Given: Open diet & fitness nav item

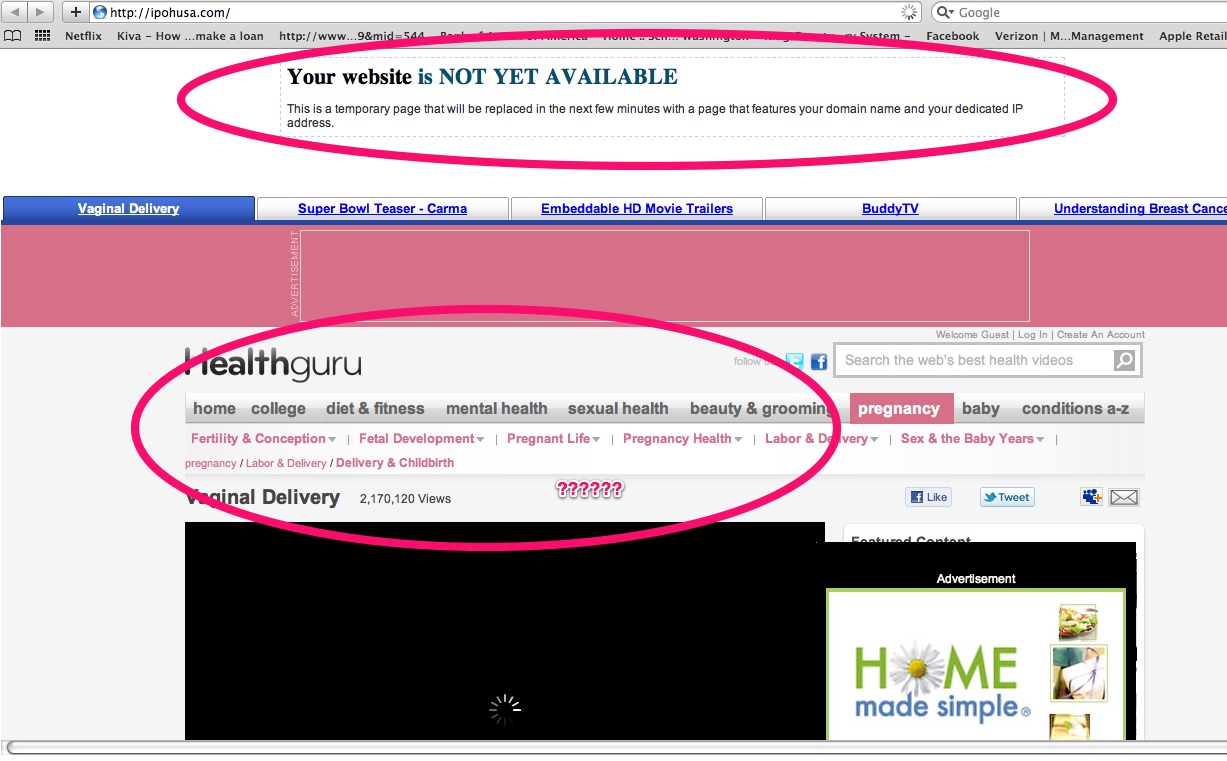Looking at the screenshot, I should (375, 408).
